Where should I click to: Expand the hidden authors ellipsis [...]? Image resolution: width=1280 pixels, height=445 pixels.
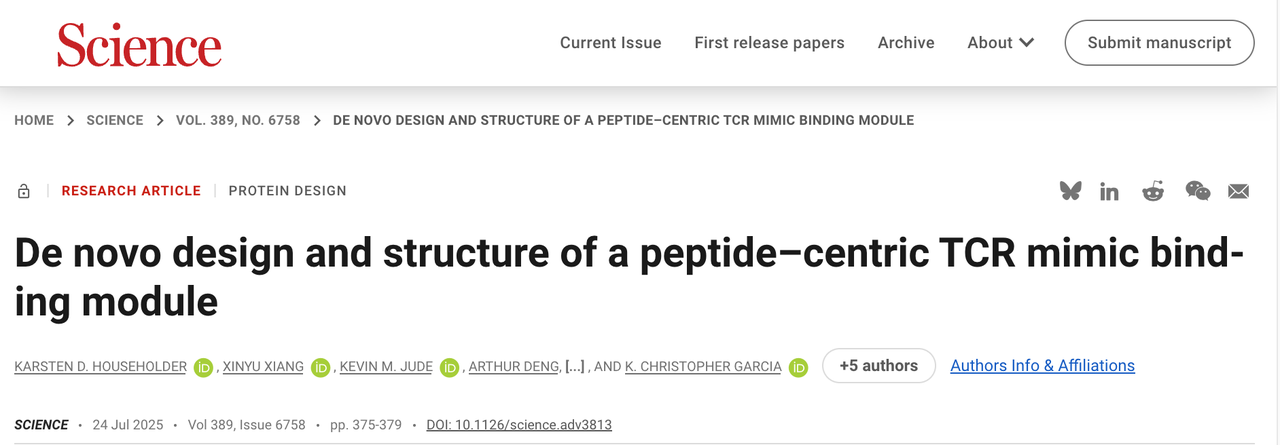575,367
